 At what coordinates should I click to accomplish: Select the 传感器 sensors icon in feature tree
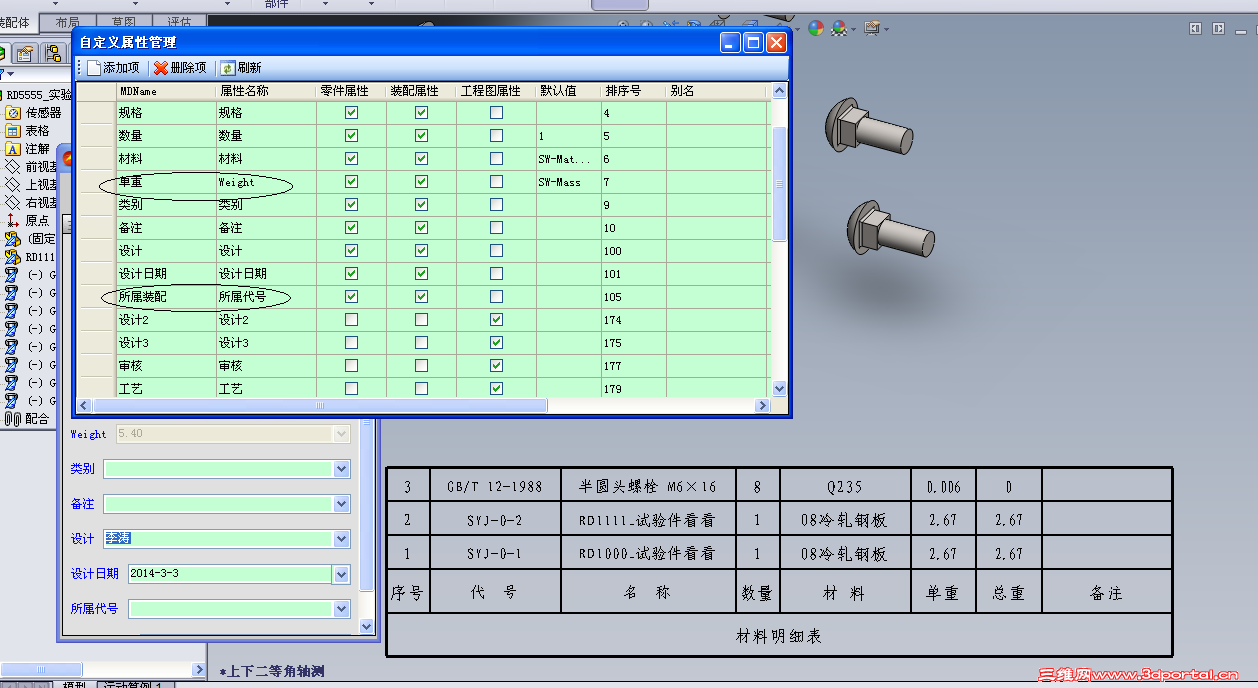pyautogui.click(x=13, y=113)
